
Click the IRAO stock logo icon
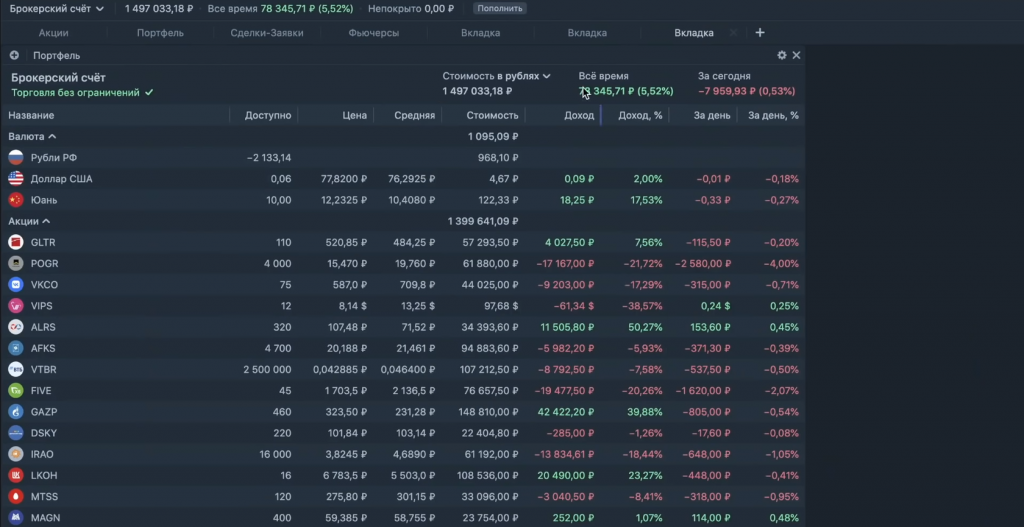pos(16,454)
